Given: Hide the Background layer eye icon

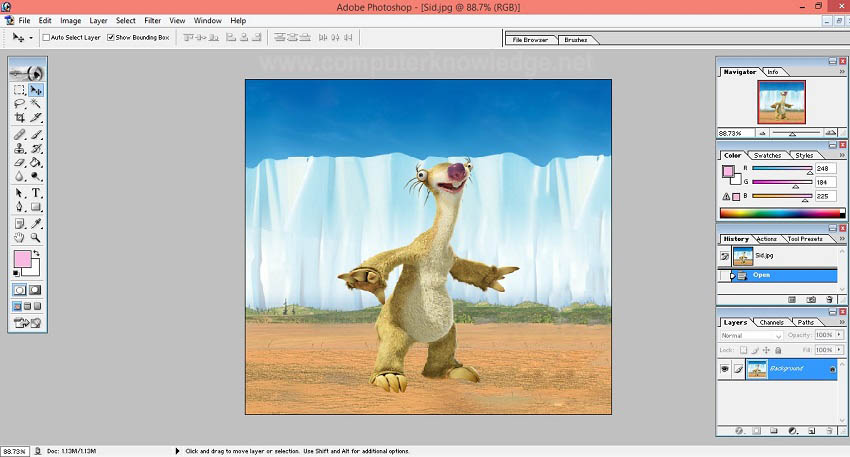Looking at the screenshot, I should coord(725,369).
